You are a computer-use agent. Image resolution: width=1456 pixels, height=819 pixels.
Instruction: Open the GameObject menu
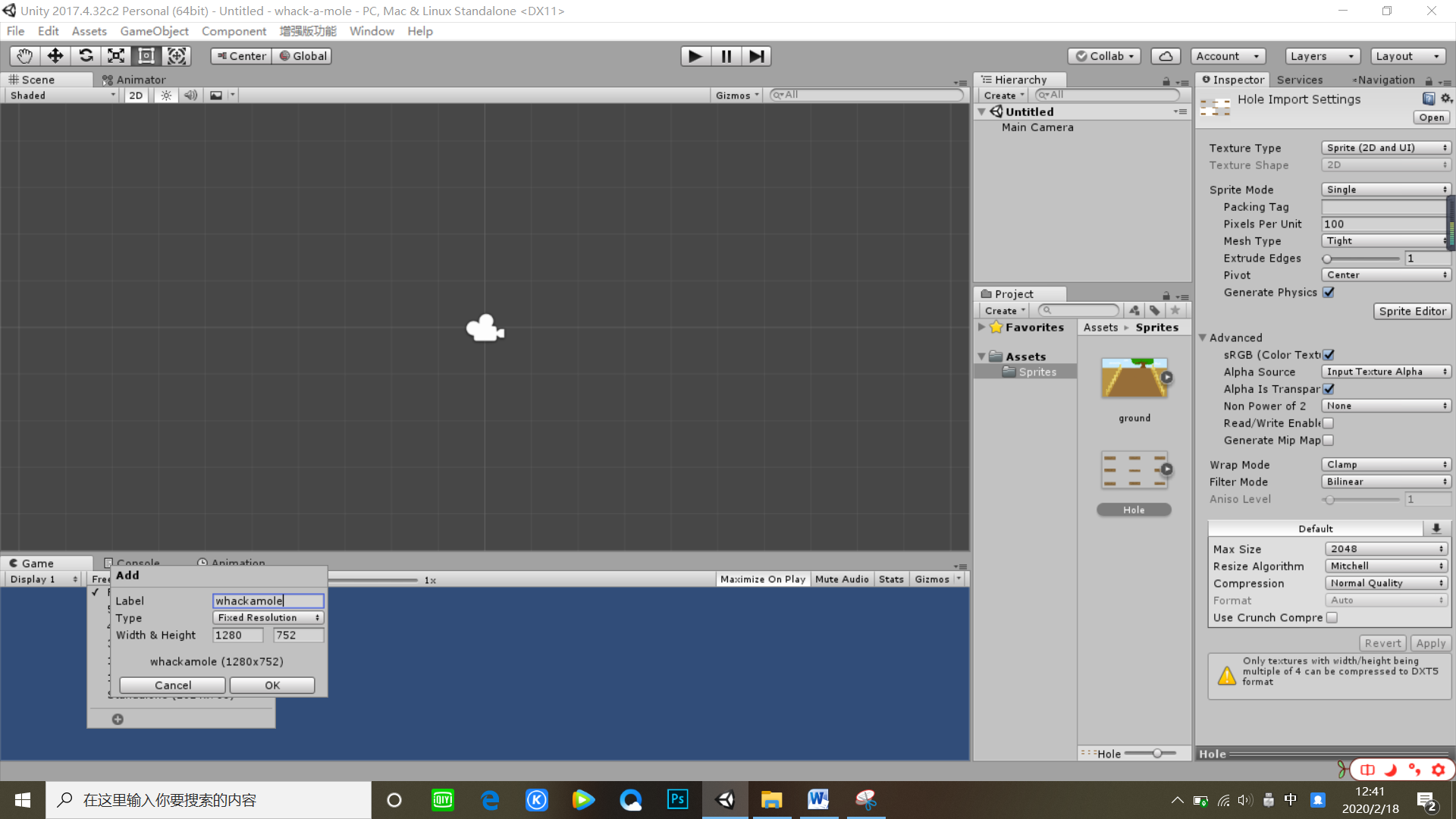pos(154,31)
